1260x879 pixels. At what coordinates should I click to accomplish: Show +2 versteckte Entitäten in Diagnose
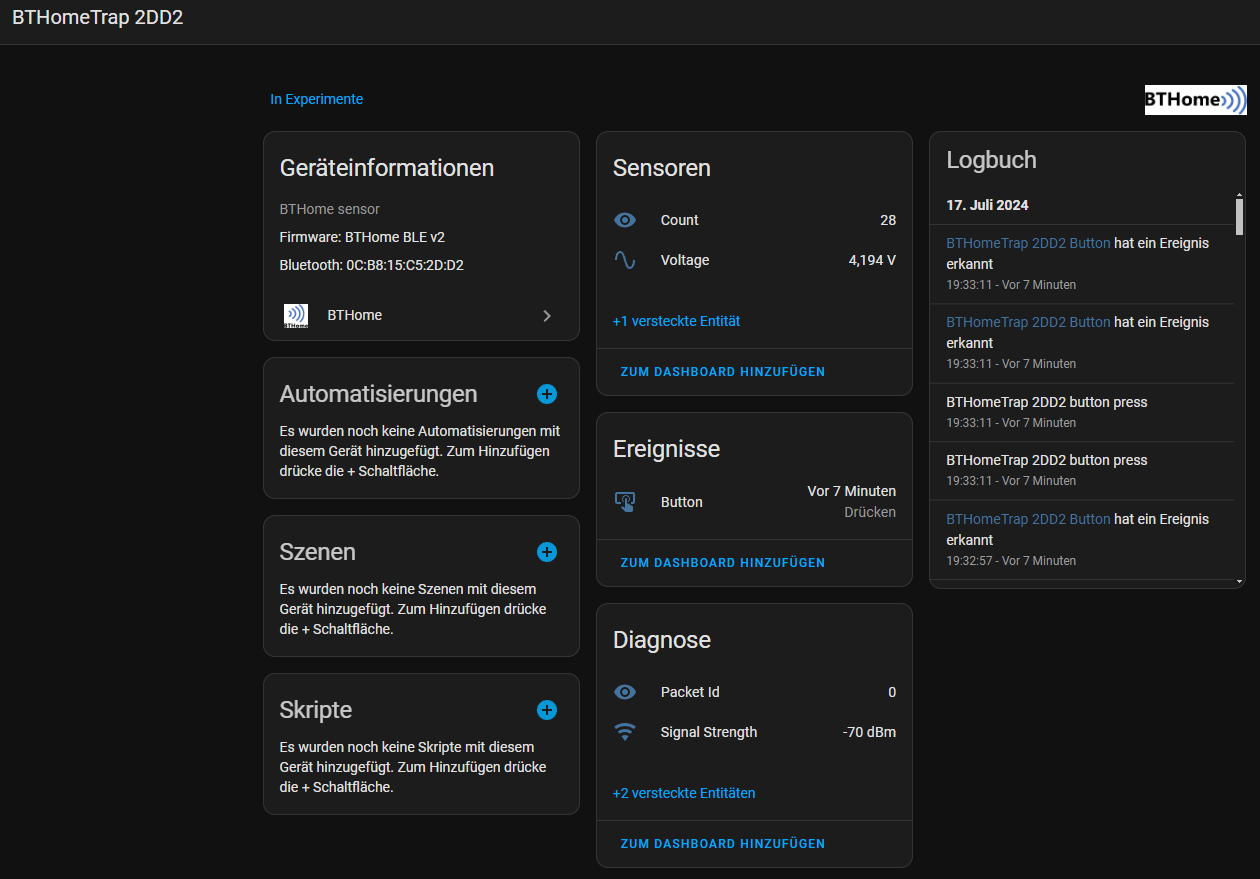pos(684,793)
